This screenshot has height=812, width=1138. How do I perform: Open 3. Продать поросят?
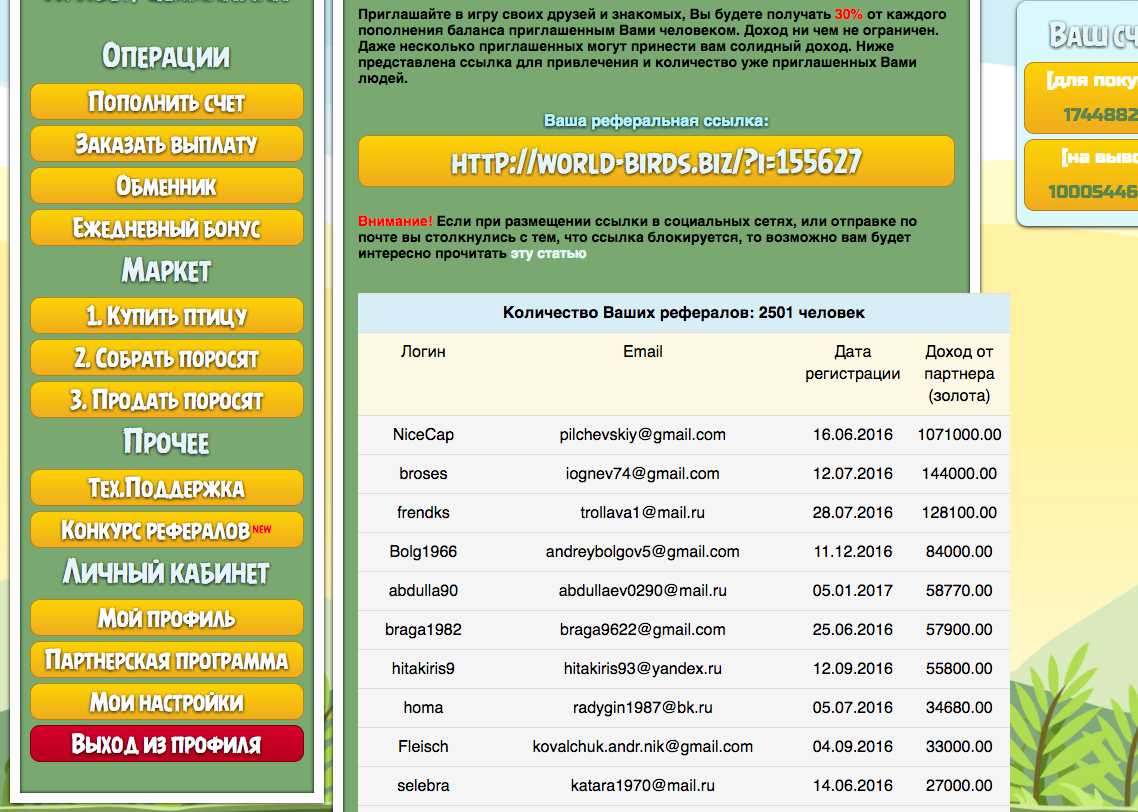pos(167,400)
